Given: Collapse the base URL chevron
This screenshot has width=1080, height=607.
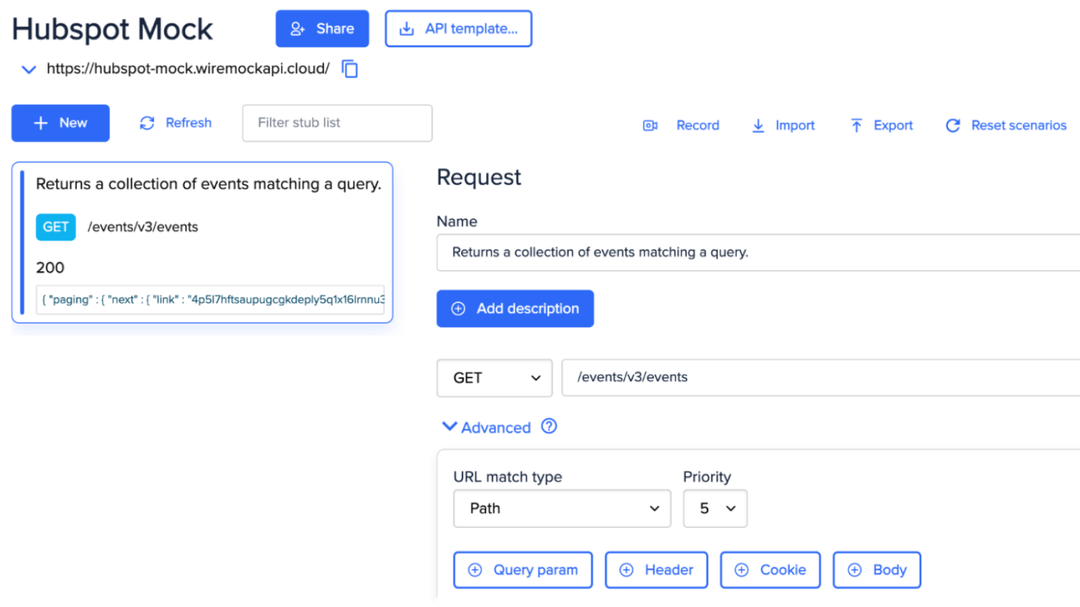Looking at the screenshot, I should pyautogui.click(x=29, y=69).
